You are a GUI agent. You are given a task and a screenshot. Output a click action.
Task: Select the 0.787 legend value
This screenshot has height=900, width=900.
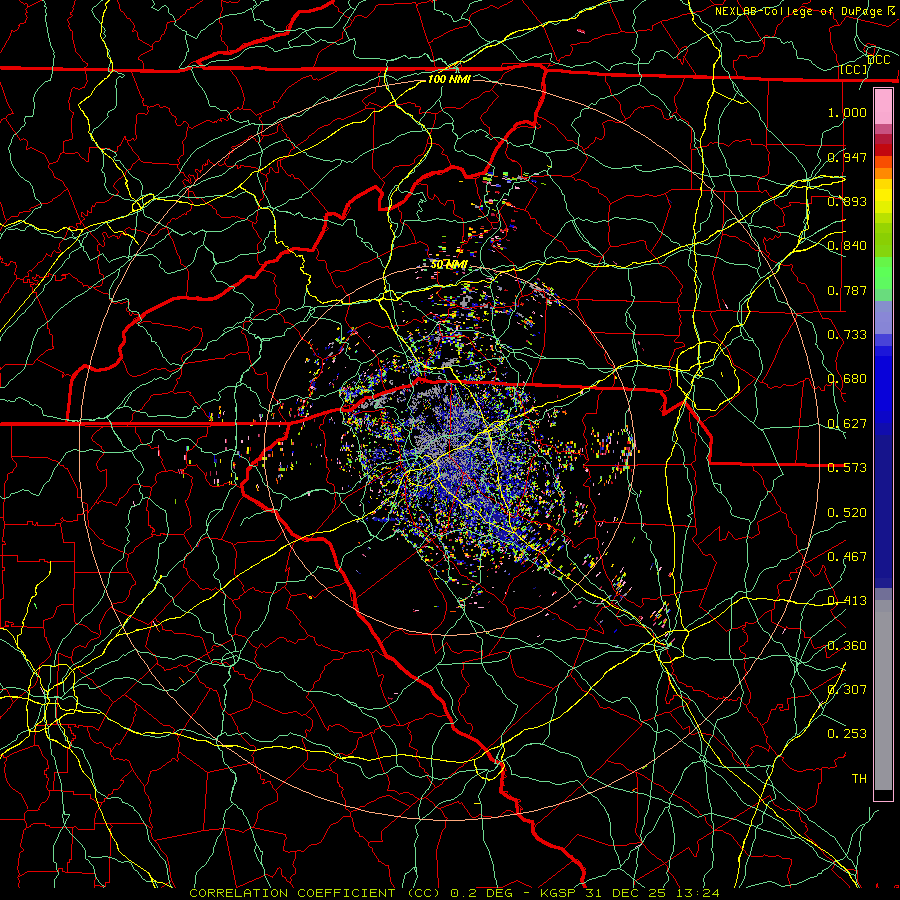click(x=847, y=290)
